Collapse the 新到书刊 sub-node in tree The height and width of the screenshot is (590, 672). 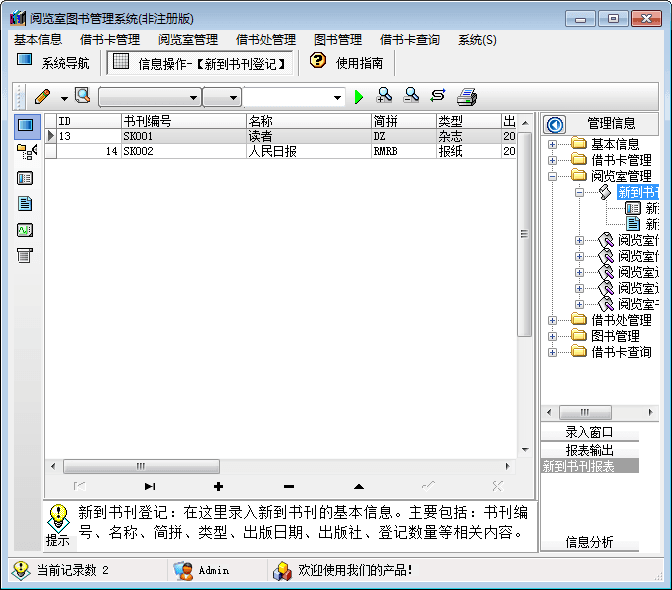(x=579, y=192)
